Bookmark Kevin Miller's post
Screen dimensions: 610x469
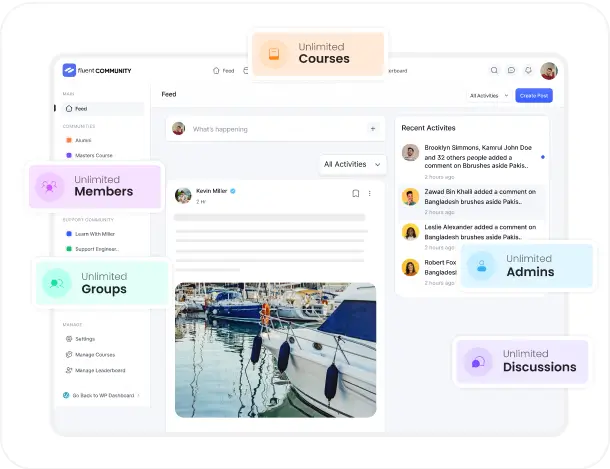coord(356,193)
